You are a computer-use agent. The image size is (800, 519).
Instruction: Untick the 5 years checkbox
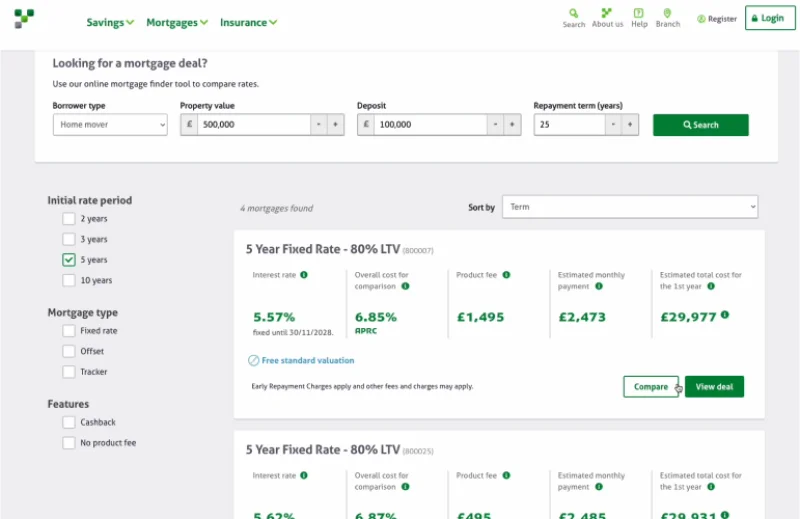pos(69,260)
